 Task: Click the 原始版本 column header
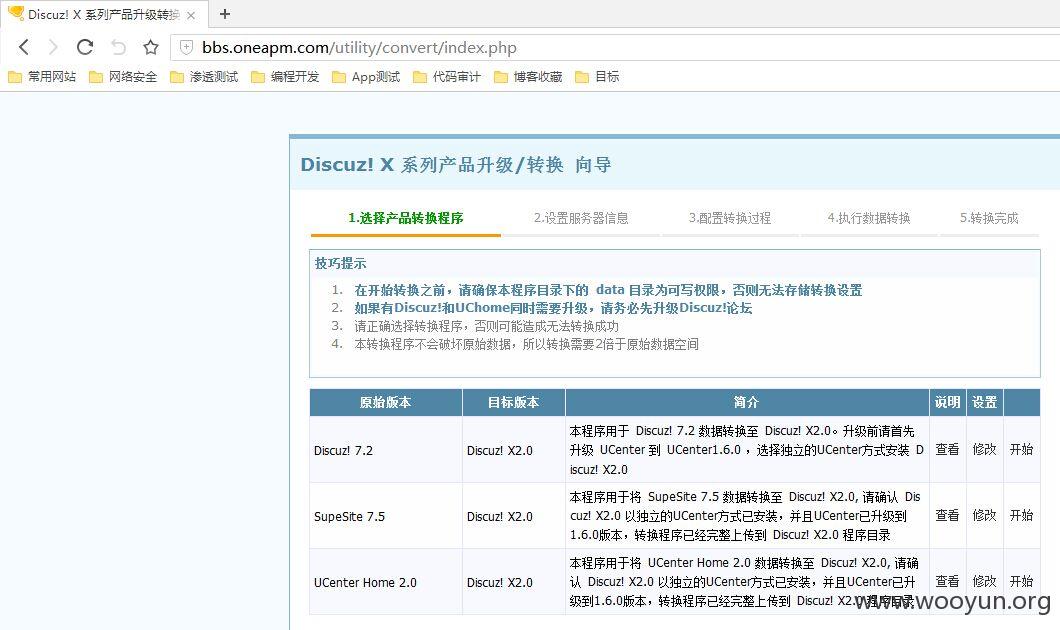[385, 402]
